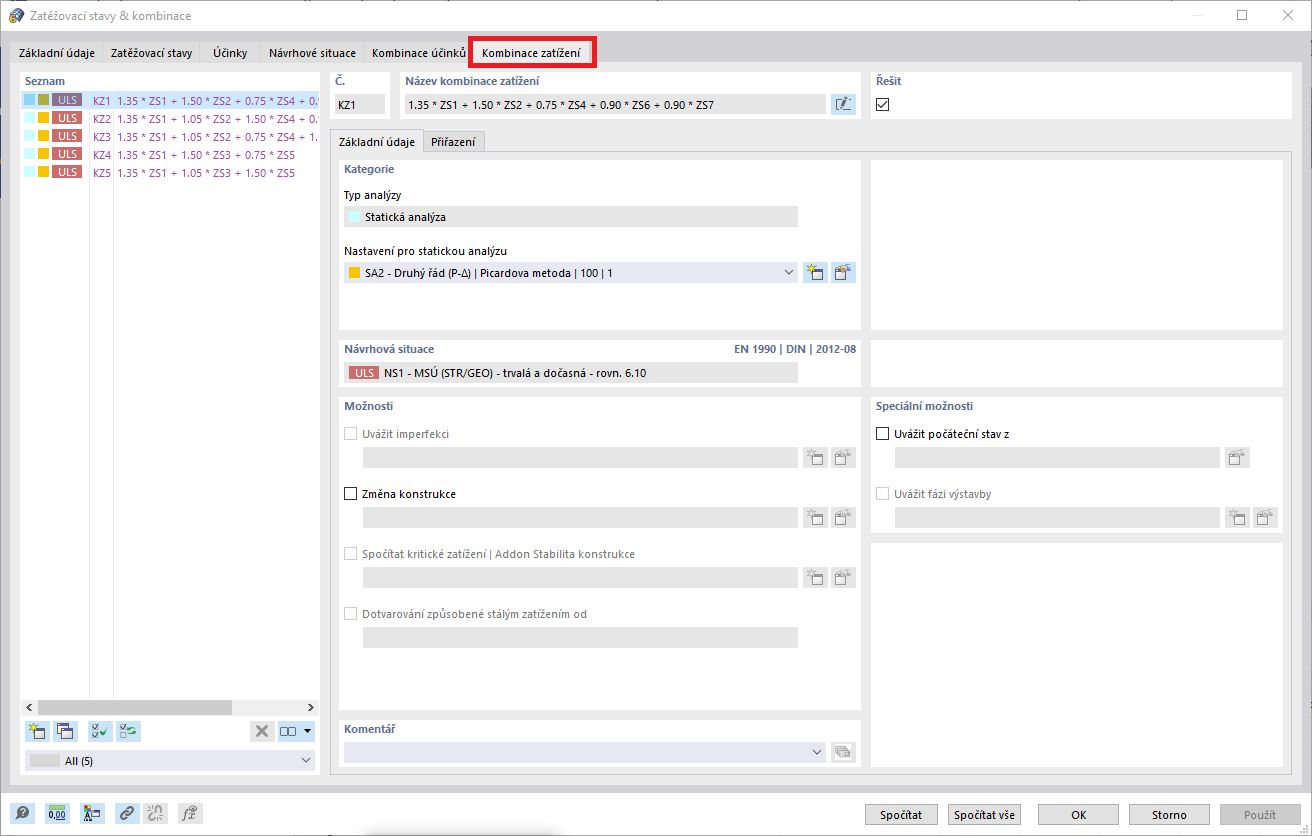The height and width of the screenshot is (836, 1312).
Task: Click the edit pencil next to the combination name
Action: [843, 103]
